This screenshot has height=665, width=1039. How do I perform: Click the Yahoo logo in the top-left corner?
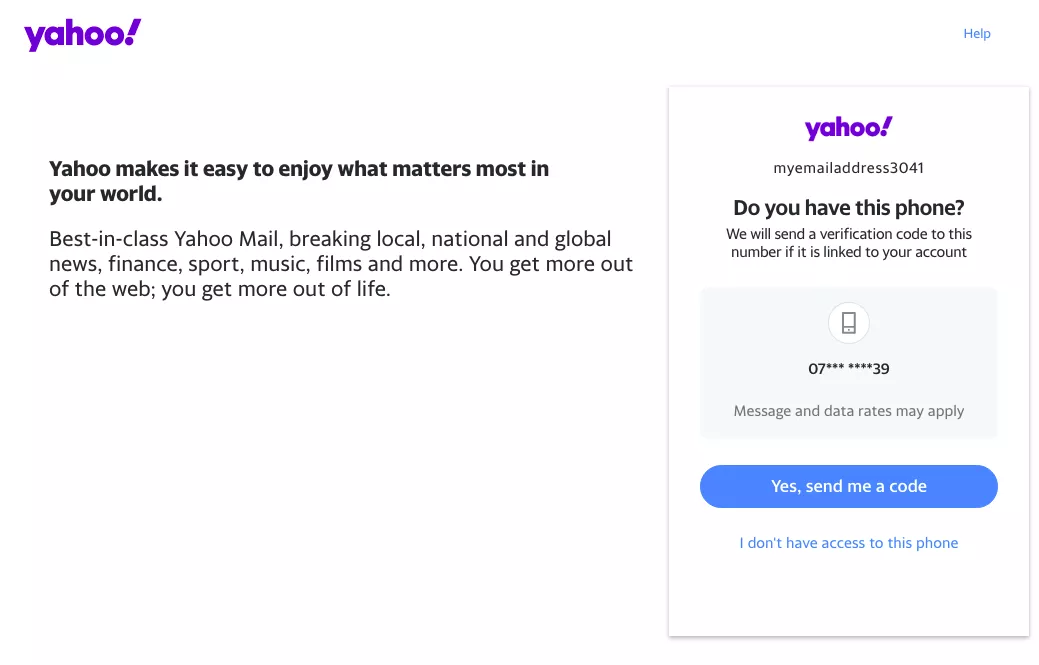point(82,35)
